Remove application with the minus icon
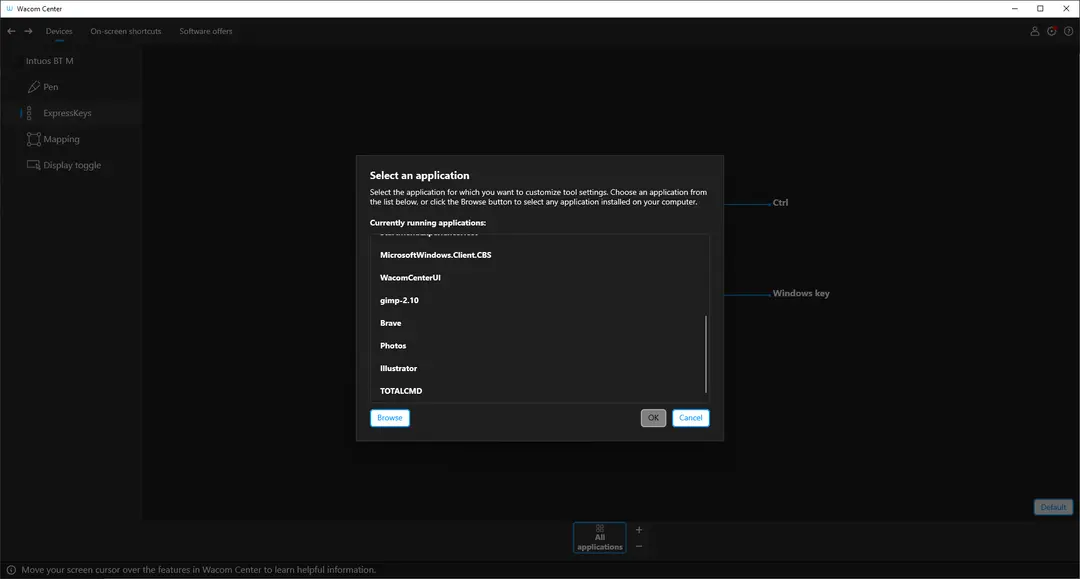 pos(638,546)
